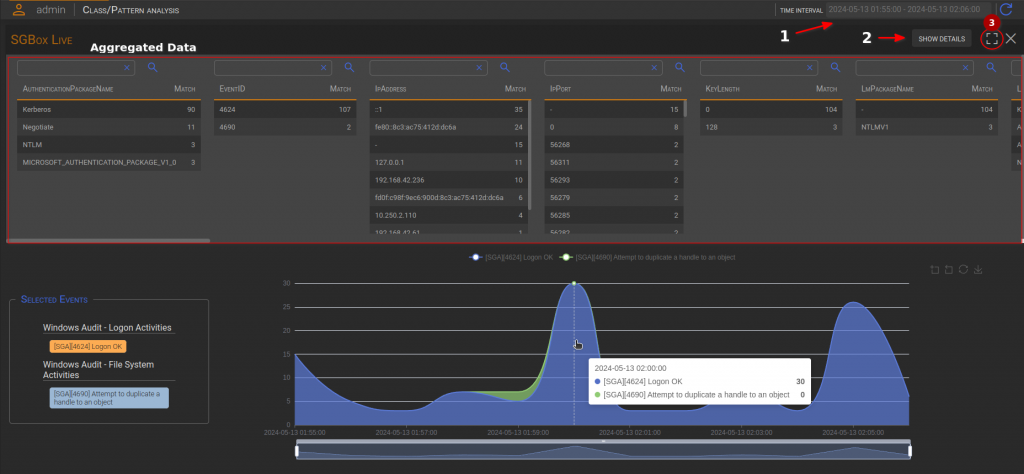Close the SGBox Live panel
This screenshot has width=1024, height=474.
(x=1011, y=39)
